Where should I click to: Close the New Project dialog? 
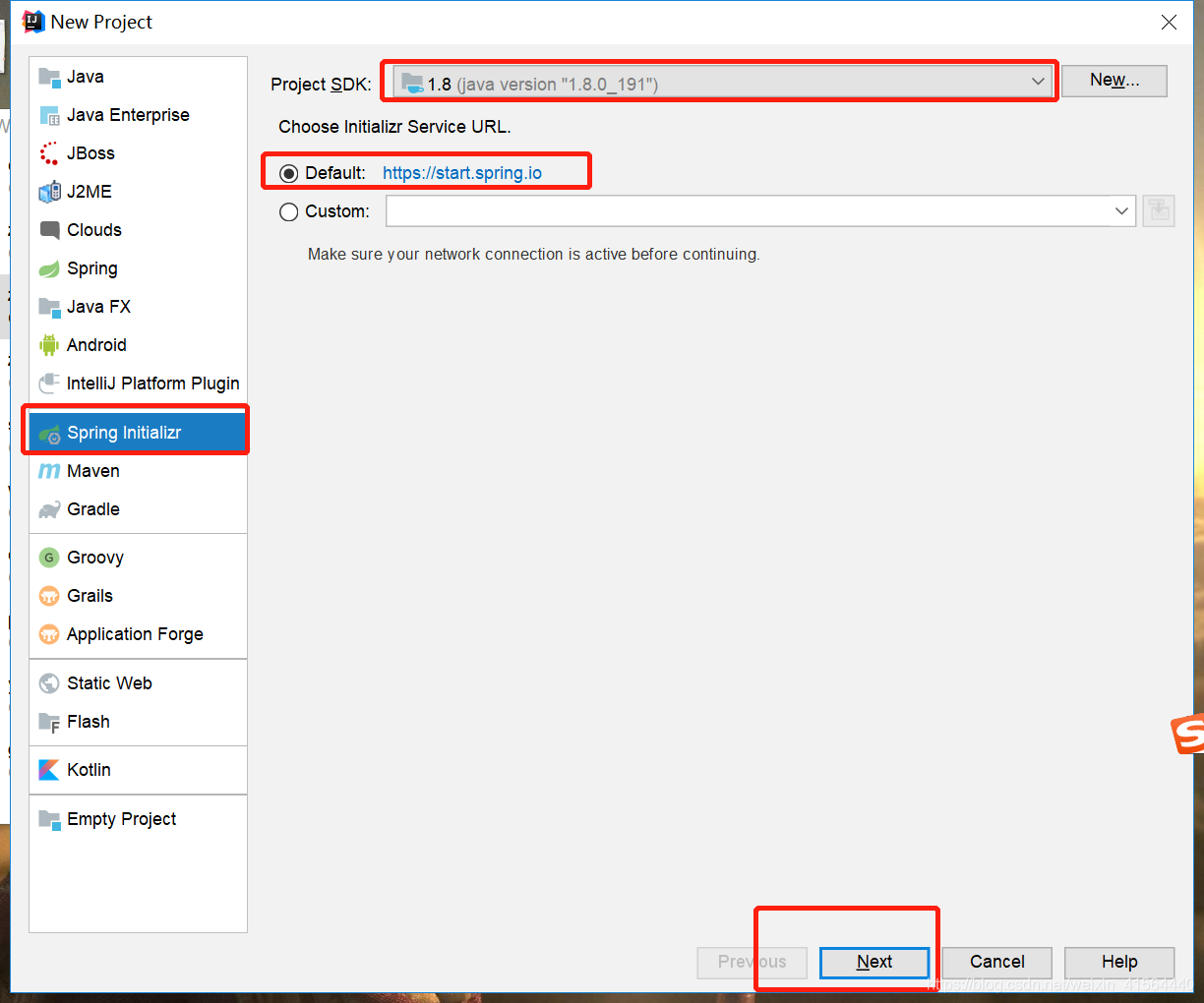(1169, 22)
